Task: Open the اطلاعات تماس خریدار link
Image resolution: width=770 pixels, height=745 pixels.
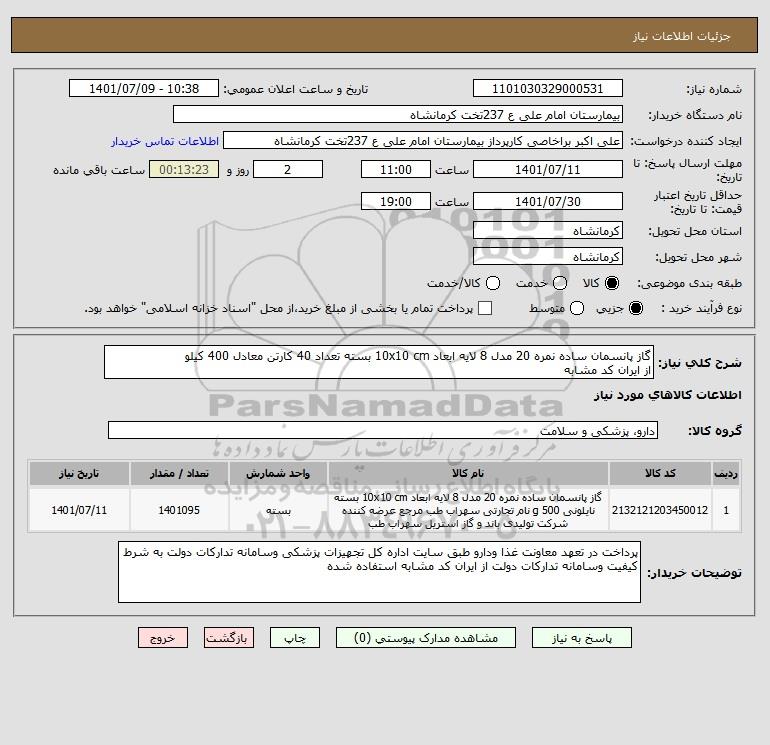Action: [x=165, y=141]
